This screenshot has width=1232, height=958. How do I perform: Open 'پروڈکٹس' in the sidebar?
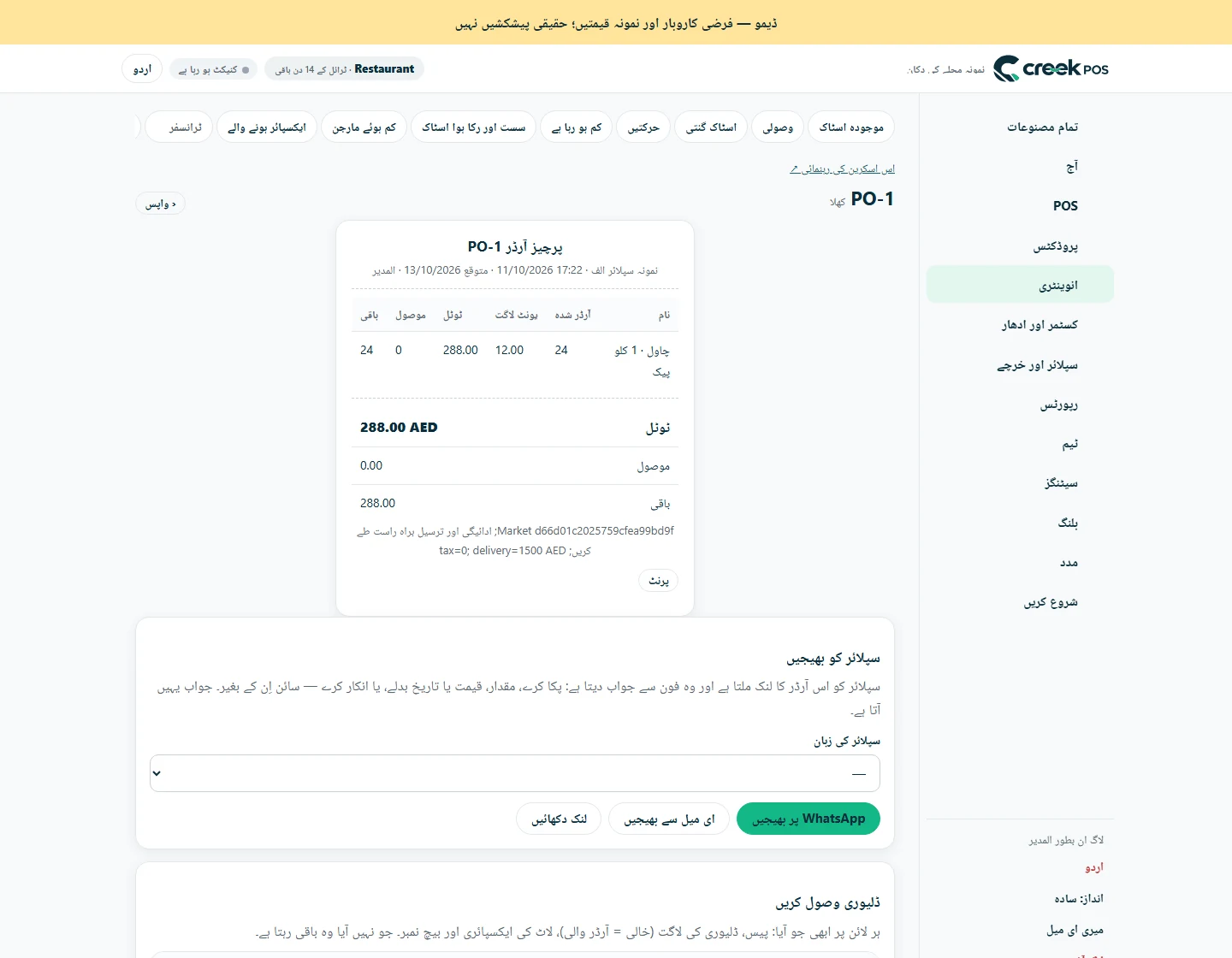click(x=1020, y=245)
